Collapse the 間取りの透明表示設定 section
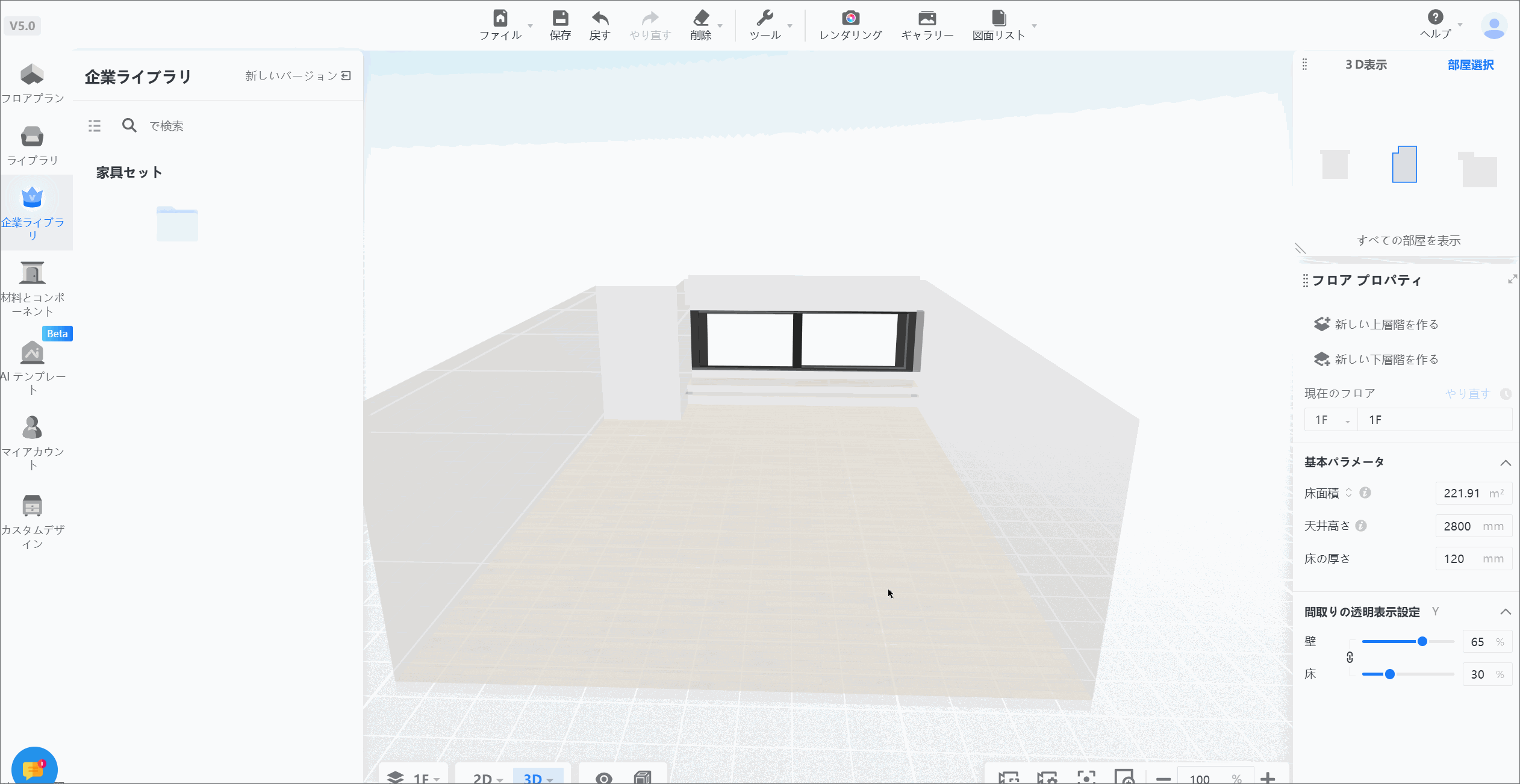The image size is (1520, 784). tap(1506, 612)
